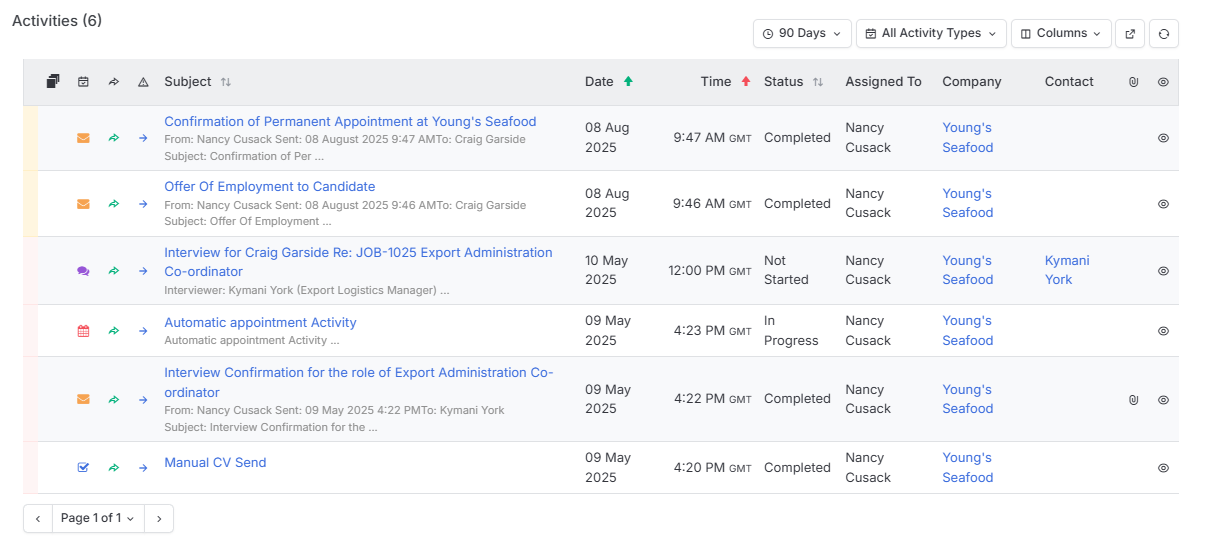View Craig Garside interview via eye icon

pos(1163,271)
